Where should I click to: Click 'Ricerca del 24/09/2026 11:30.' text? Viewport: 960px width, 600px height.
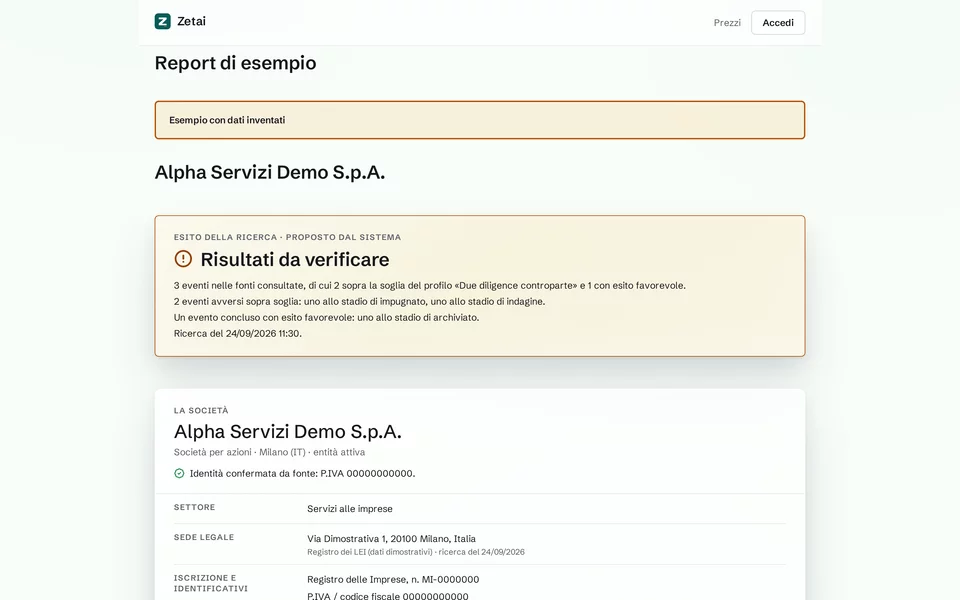pos(238,334)
